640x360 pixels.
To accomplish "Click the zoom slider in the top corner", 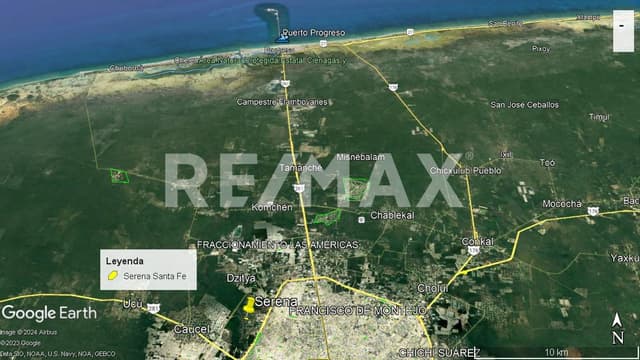I will (623, 31).
